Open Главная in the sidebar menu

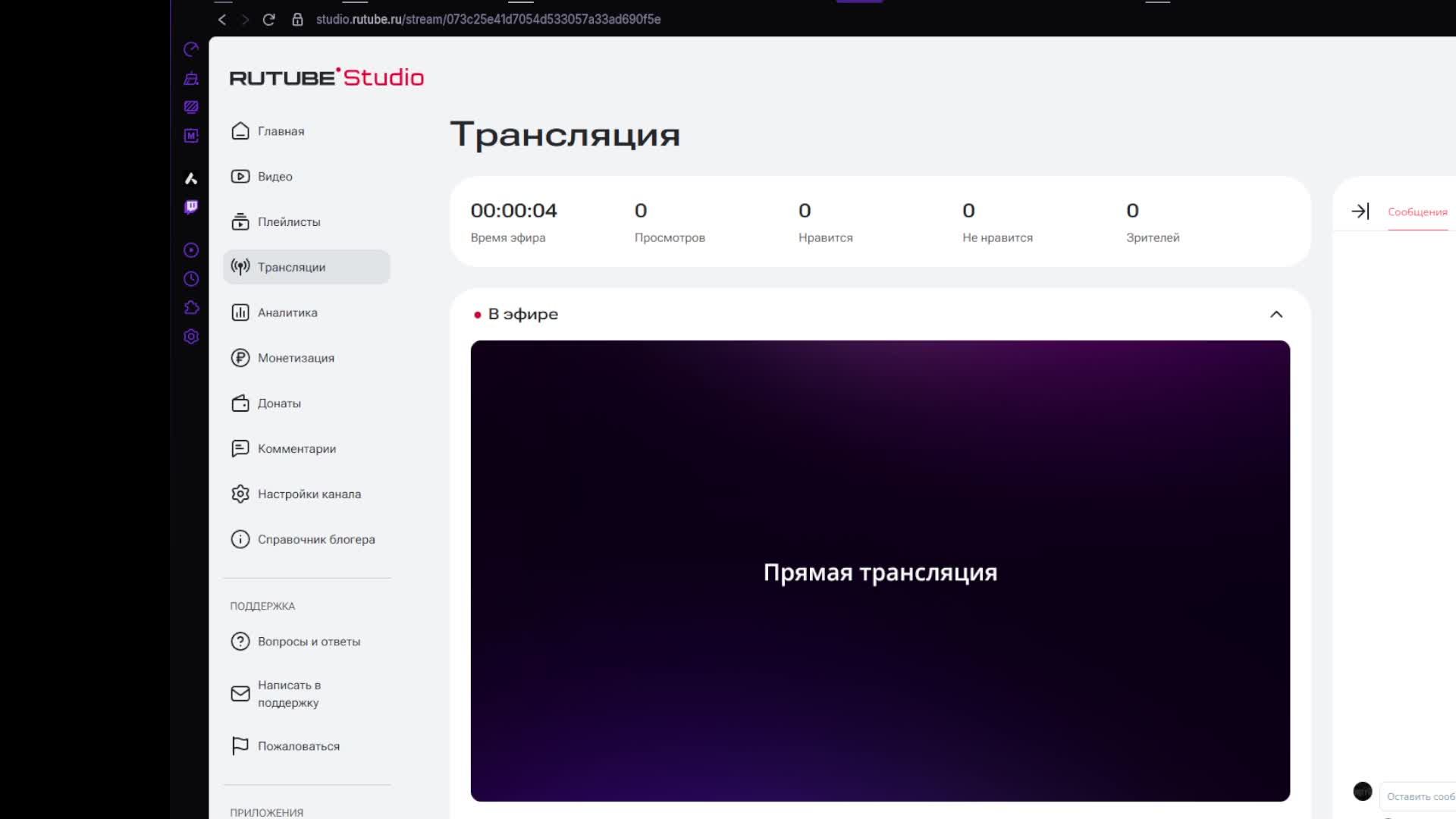pos(281,131)
